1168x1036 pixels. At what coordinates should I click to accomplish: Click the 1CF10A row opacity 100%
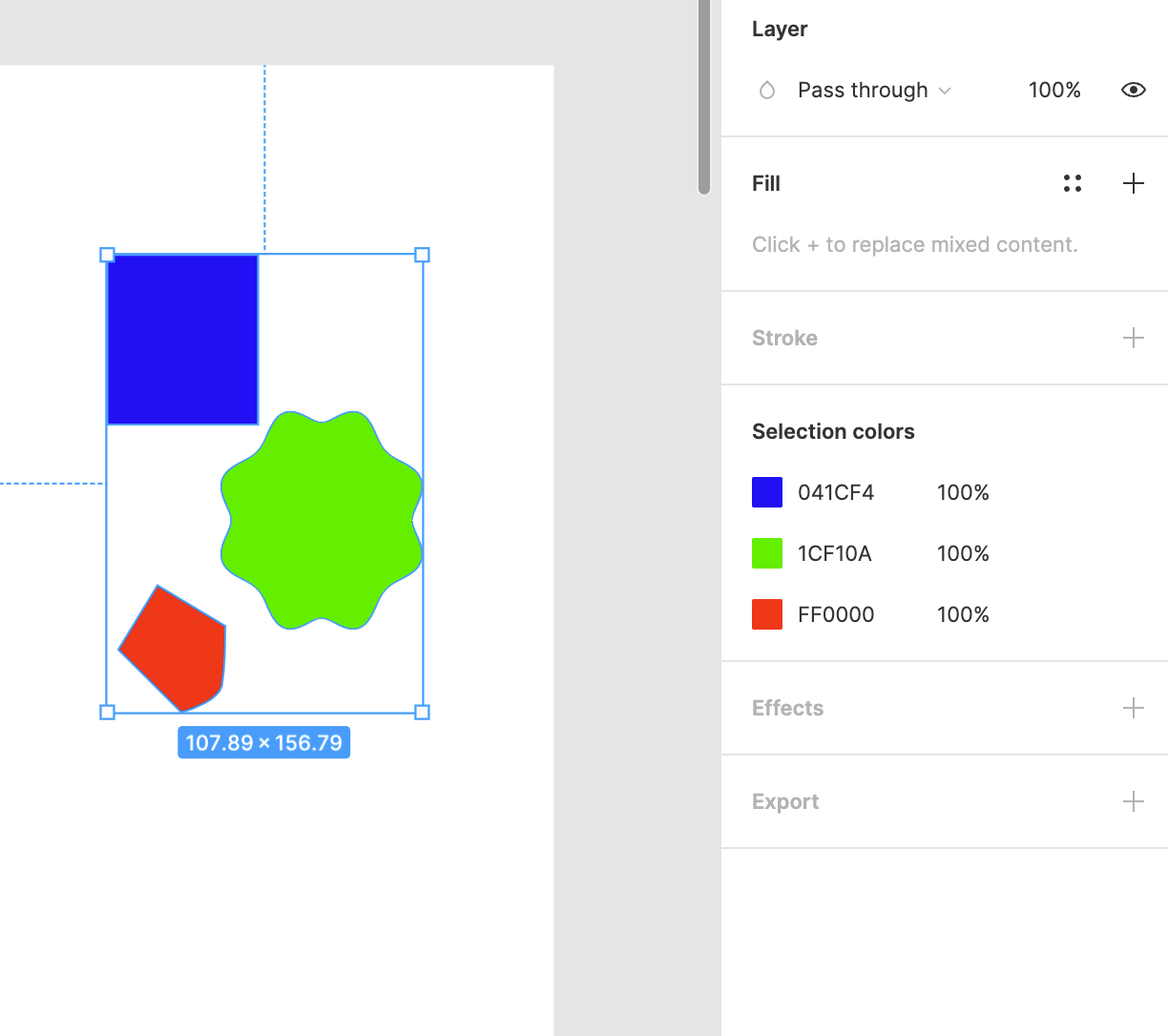(x=963, y=553)
